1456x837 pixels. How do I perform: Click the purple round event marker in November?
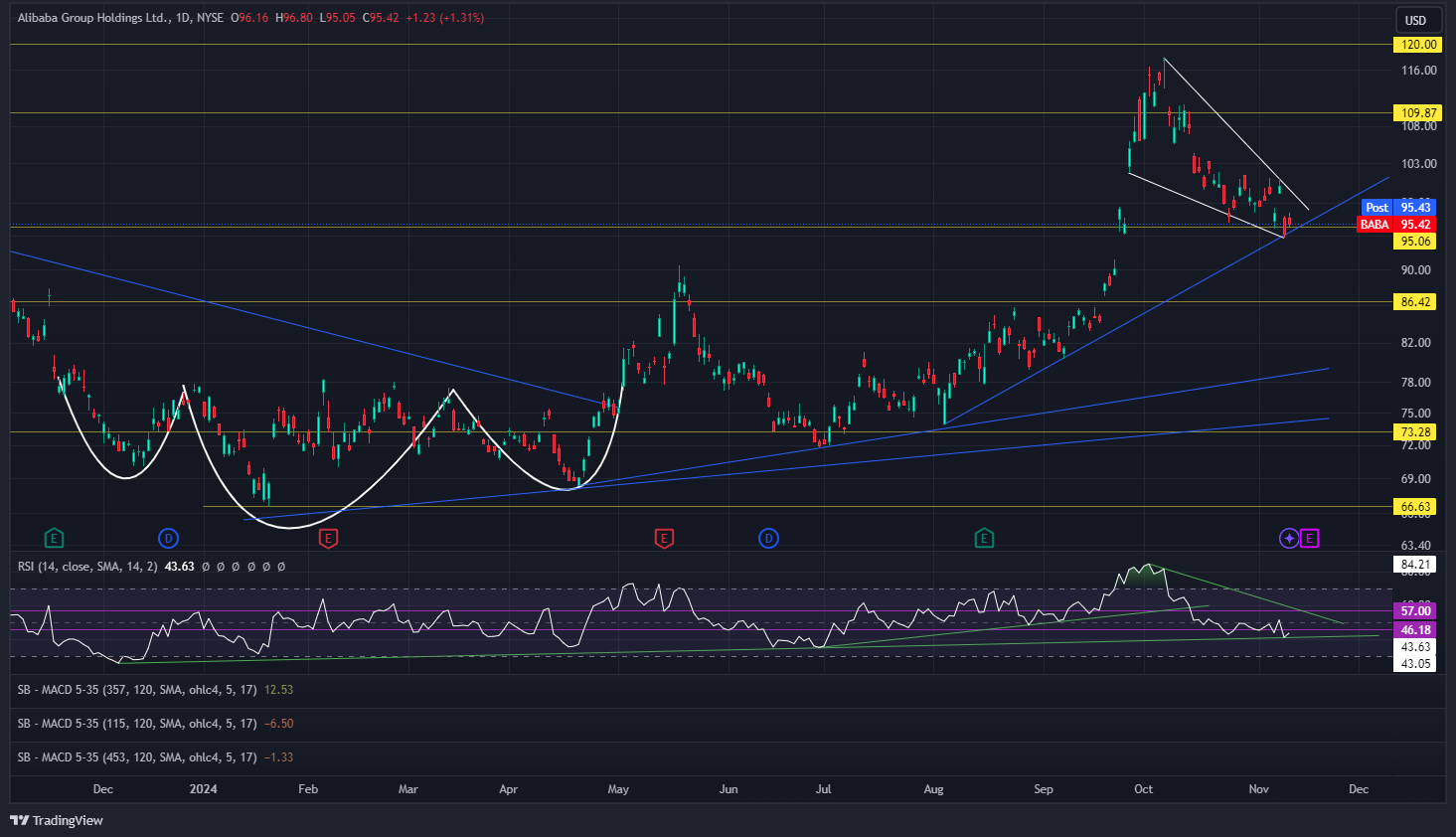click(1289, 539)
